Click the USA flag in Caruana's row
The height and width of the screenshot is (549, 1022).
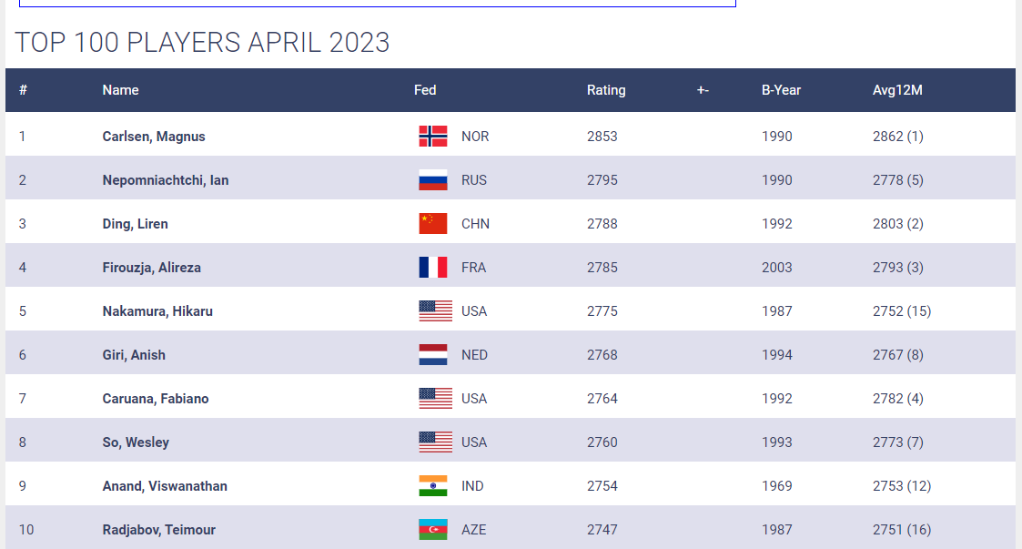click(435, 398)
